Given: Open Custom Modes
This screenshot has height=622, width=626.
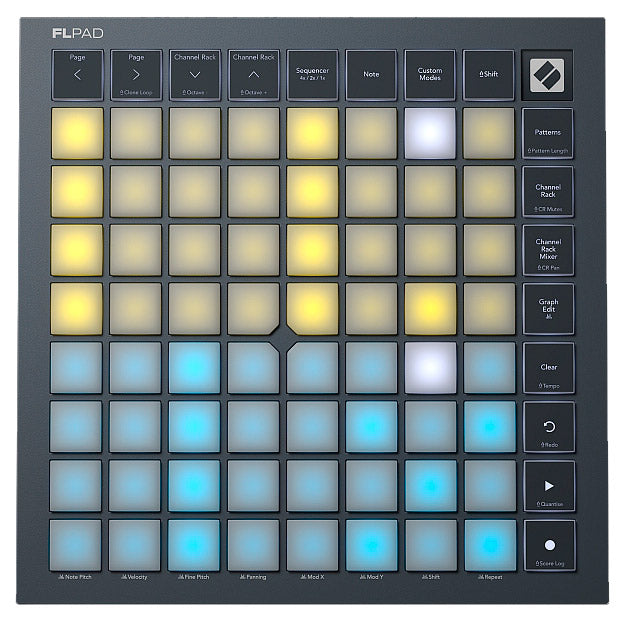Looking at the screenshot, I should click(x=430, y=75).
